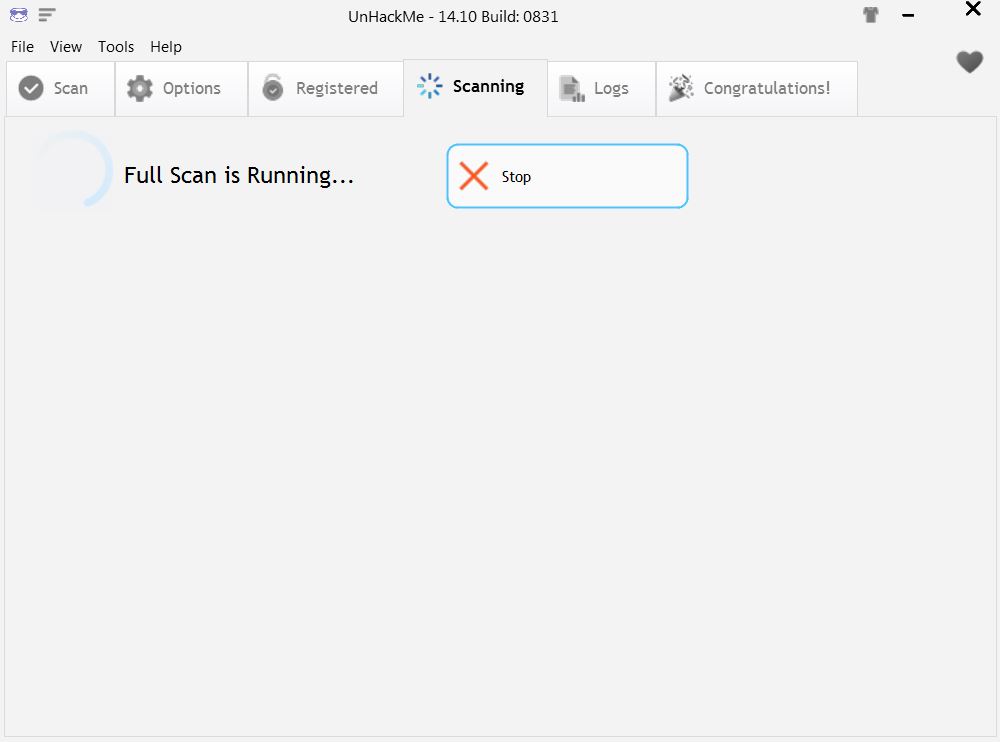1000x742 pixels.
Task: Click the UnHackMe mask app icon
Action: pyautogui.click(x=18, y=15)
